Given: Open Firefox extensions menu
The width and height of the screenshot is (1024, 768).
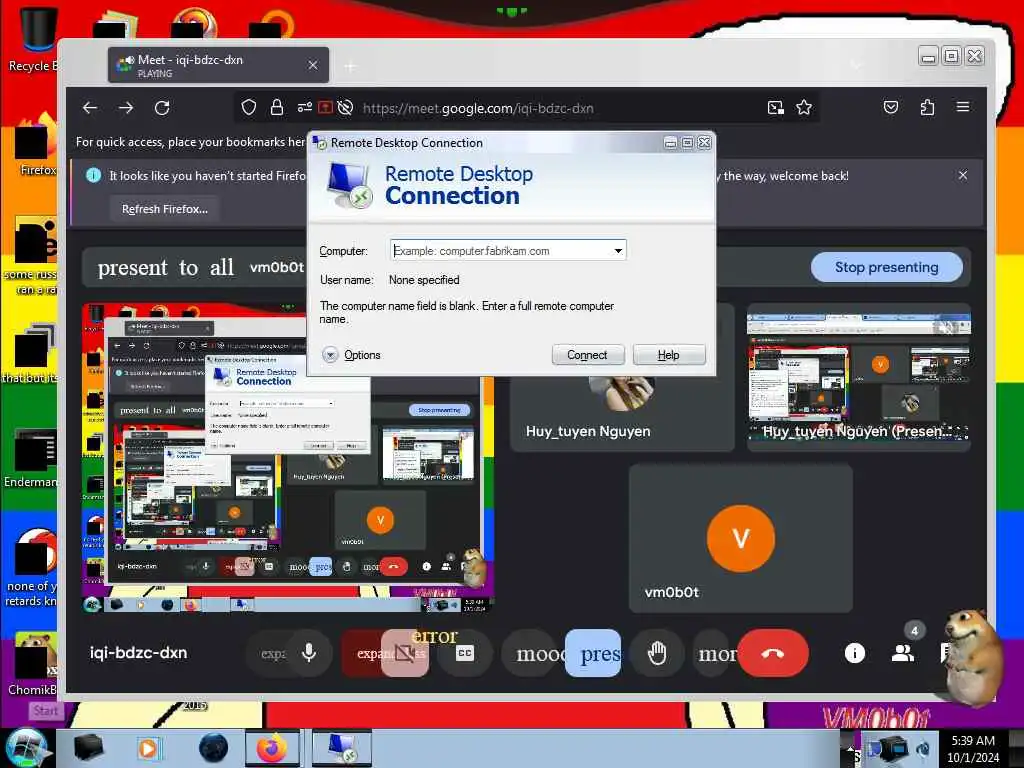Looking at the screenshot, I should 927,107.
